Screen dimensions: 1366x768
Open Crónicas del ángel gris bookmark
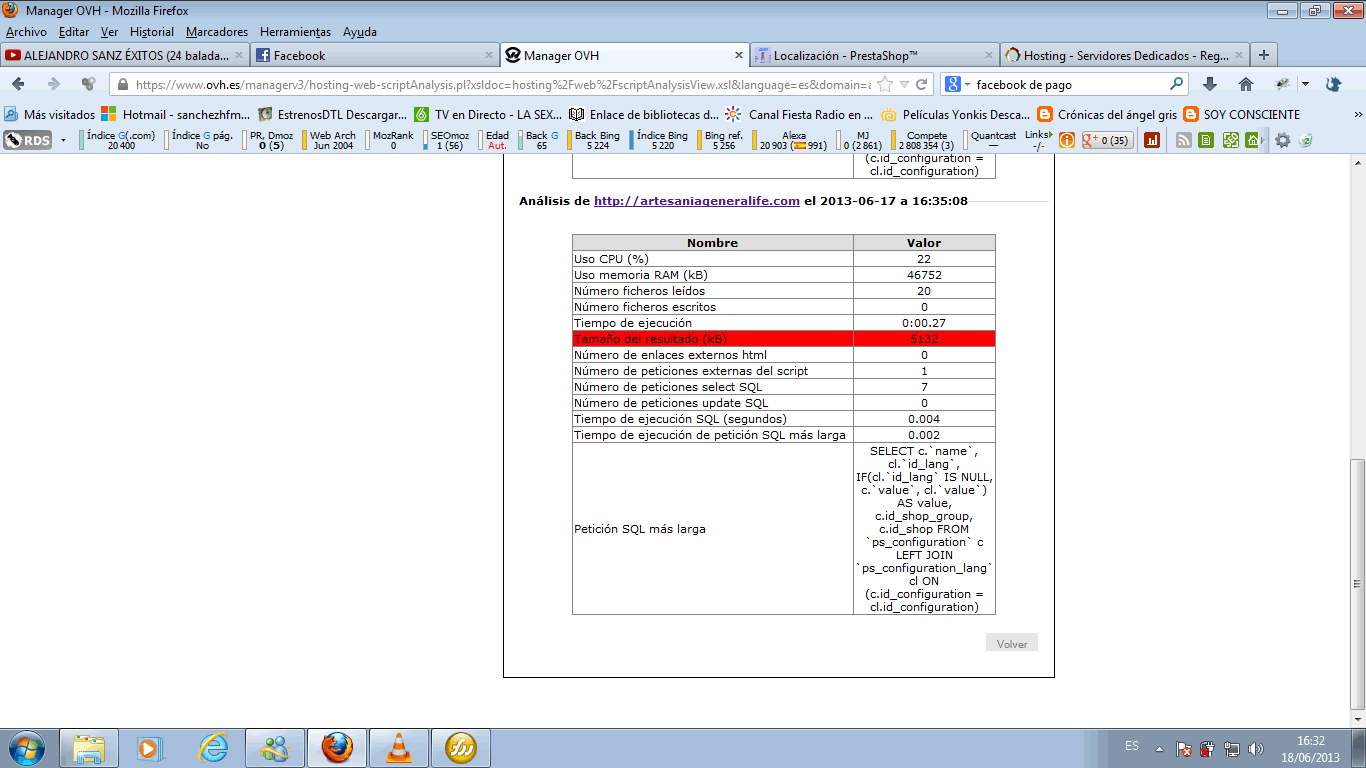pyautogui.click(x=1106, y=114)
